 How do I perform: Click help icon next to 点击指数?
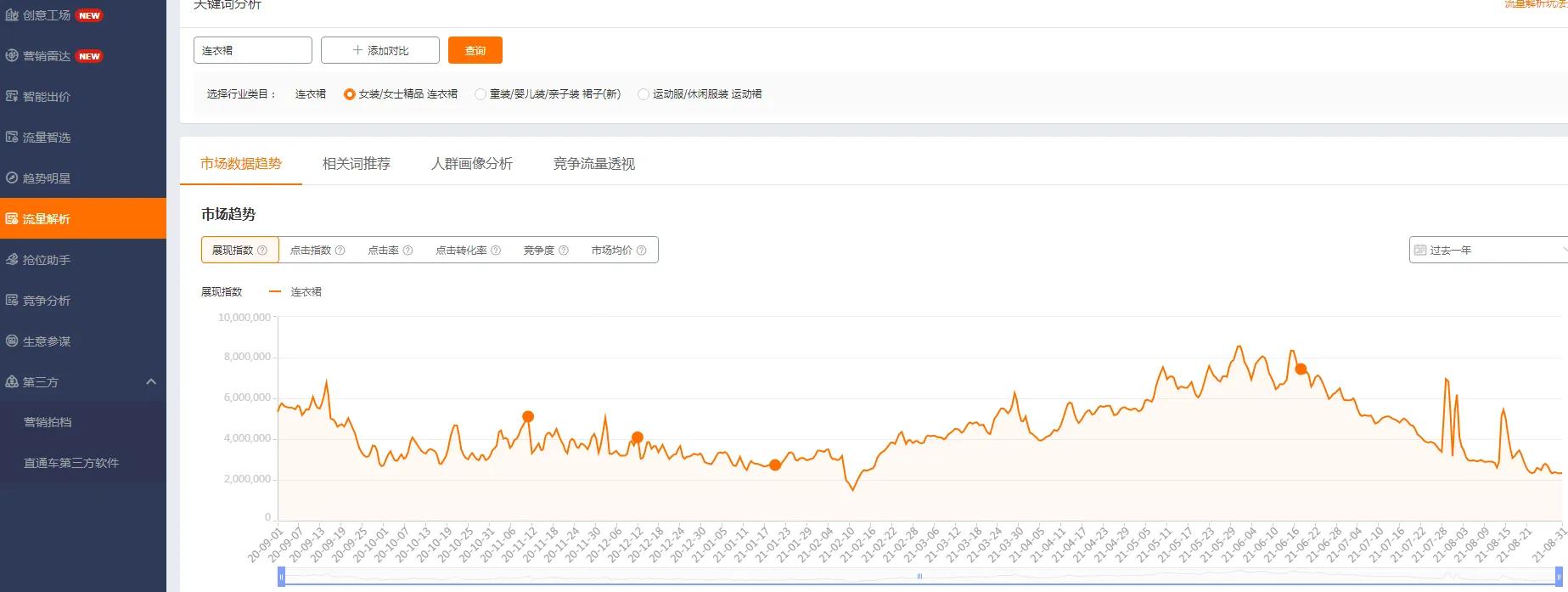340,251
